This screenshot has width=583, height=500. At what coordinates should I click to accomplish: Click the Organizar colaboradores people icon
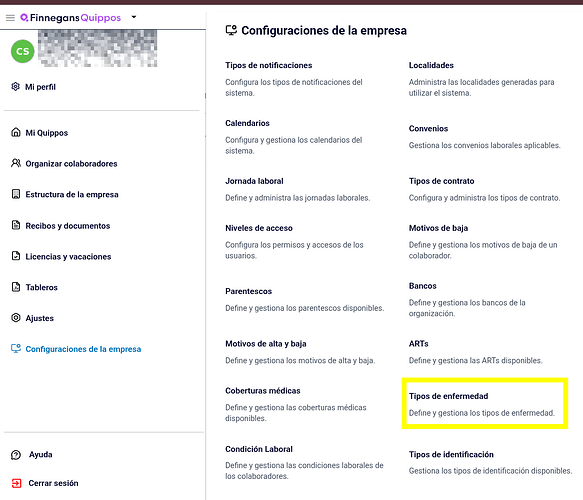click(x=16, y=163)
